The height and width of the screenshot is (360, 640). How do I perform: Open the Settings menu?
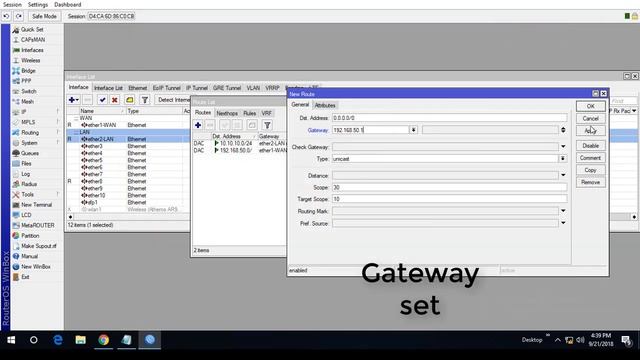coord(38,4)
